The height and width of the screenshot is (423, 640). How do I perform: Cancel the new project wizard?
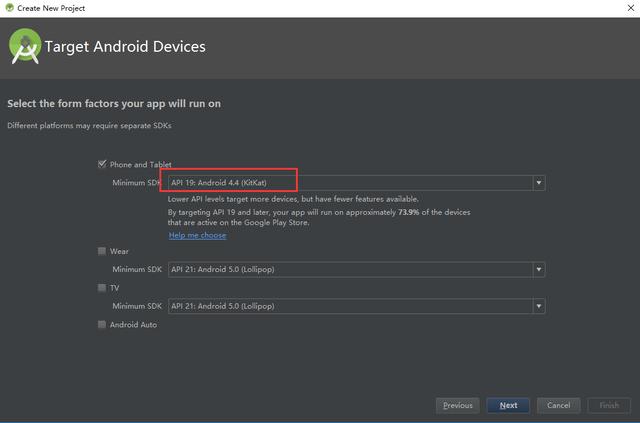coord(558,405)
